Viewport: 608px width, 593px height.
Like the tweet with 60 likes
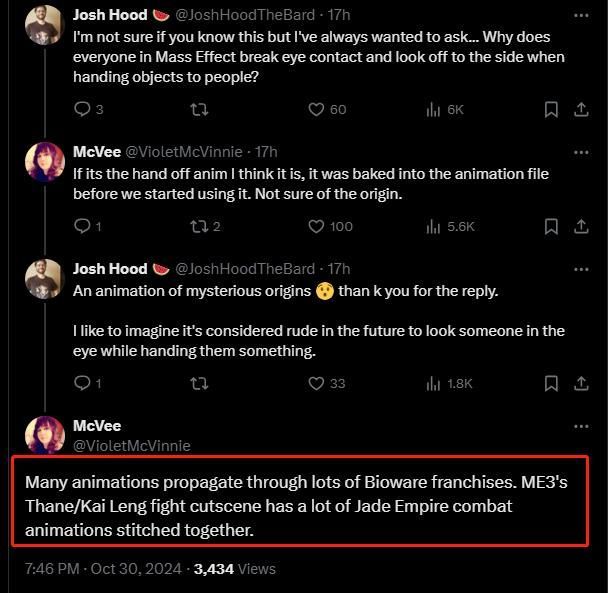click(x=316, y=109)
